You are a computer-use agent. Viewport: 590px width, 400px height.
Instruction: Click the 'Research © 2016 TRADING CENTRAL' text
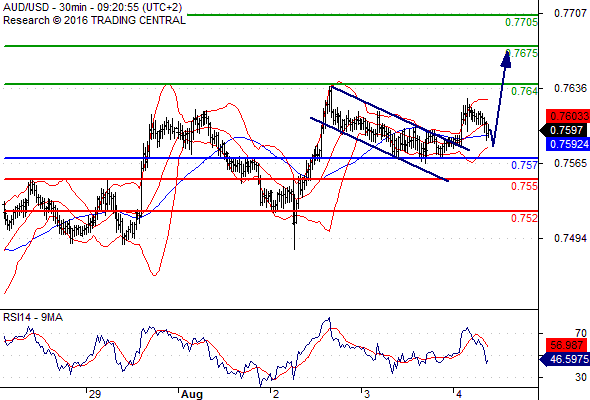pyautogui.click(x=94, y=20)
